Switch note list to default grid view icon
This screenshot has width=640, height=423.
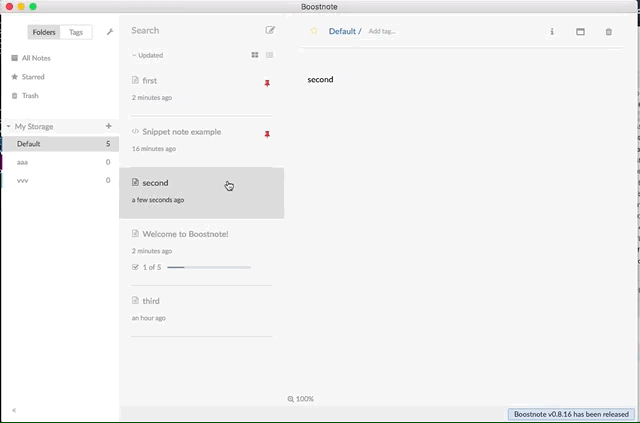pyautogui.click(x=255, y=55)
